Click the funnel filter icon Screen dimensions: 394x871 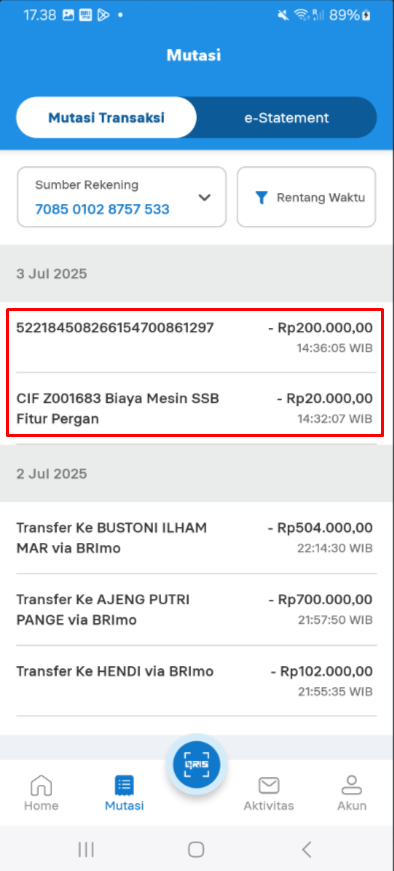[261, 197]
